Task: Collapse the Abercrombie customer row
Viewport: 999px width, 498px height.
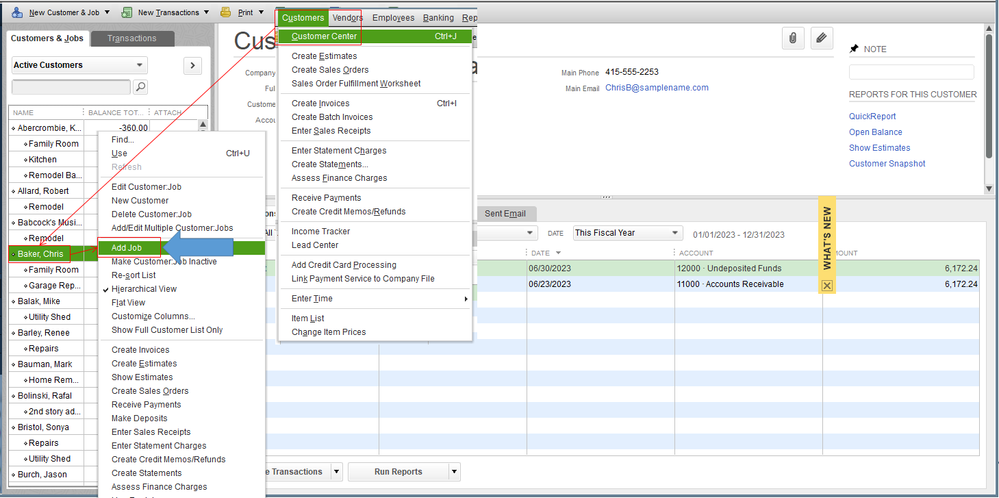Action: pyautogui.click(x=13, y=128)
